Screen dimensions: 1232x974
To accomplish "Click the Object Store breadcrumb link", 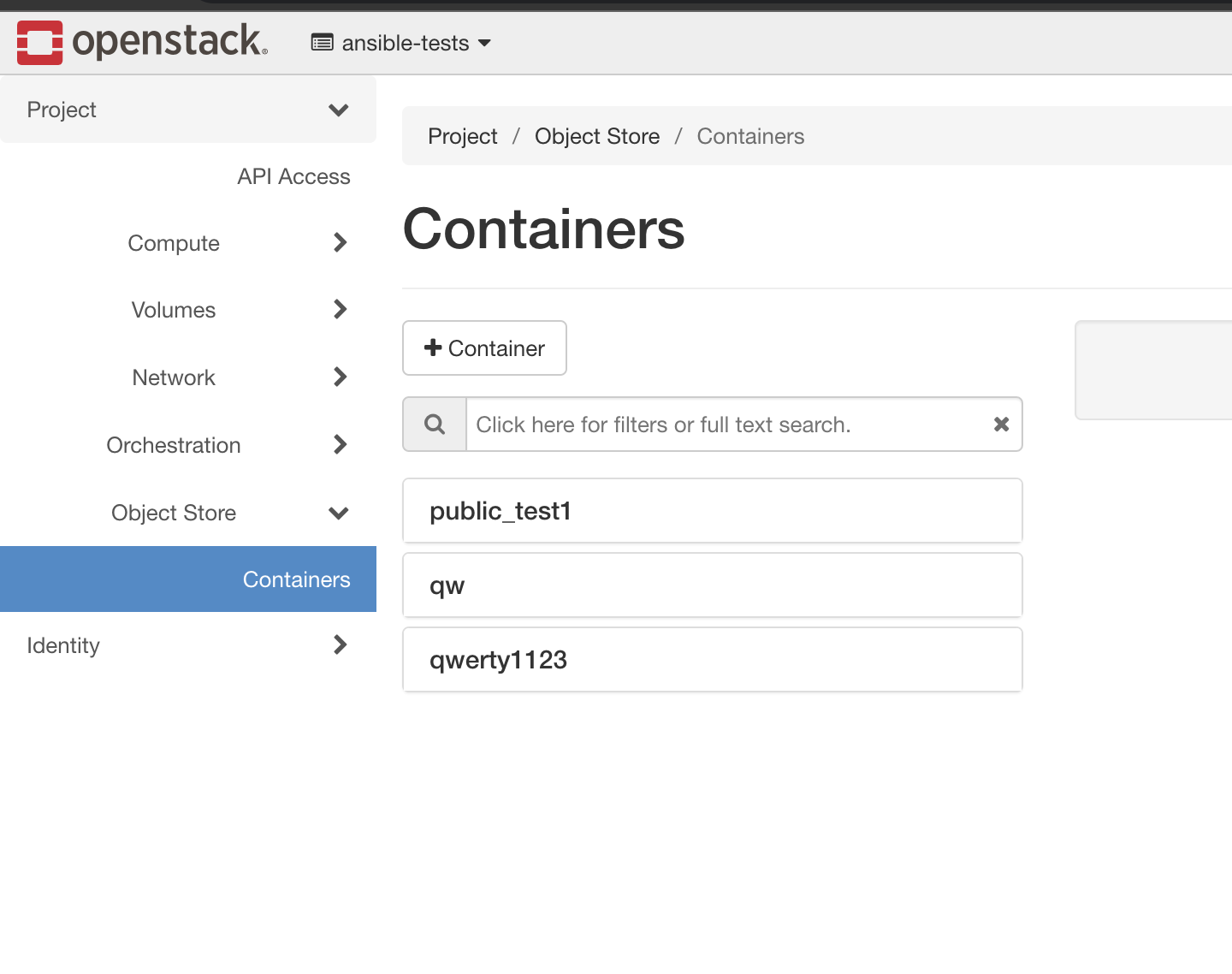I will click(x=597, y=136).
